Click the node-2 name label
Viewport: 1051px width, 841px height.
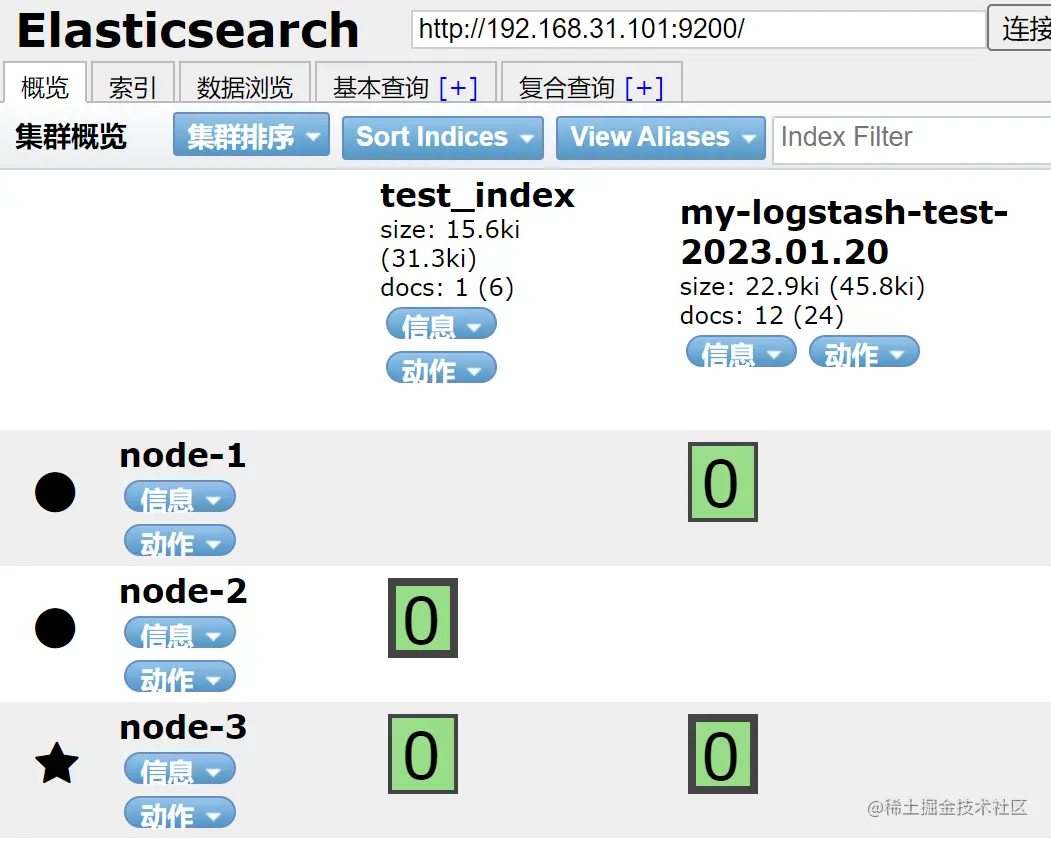183,591
